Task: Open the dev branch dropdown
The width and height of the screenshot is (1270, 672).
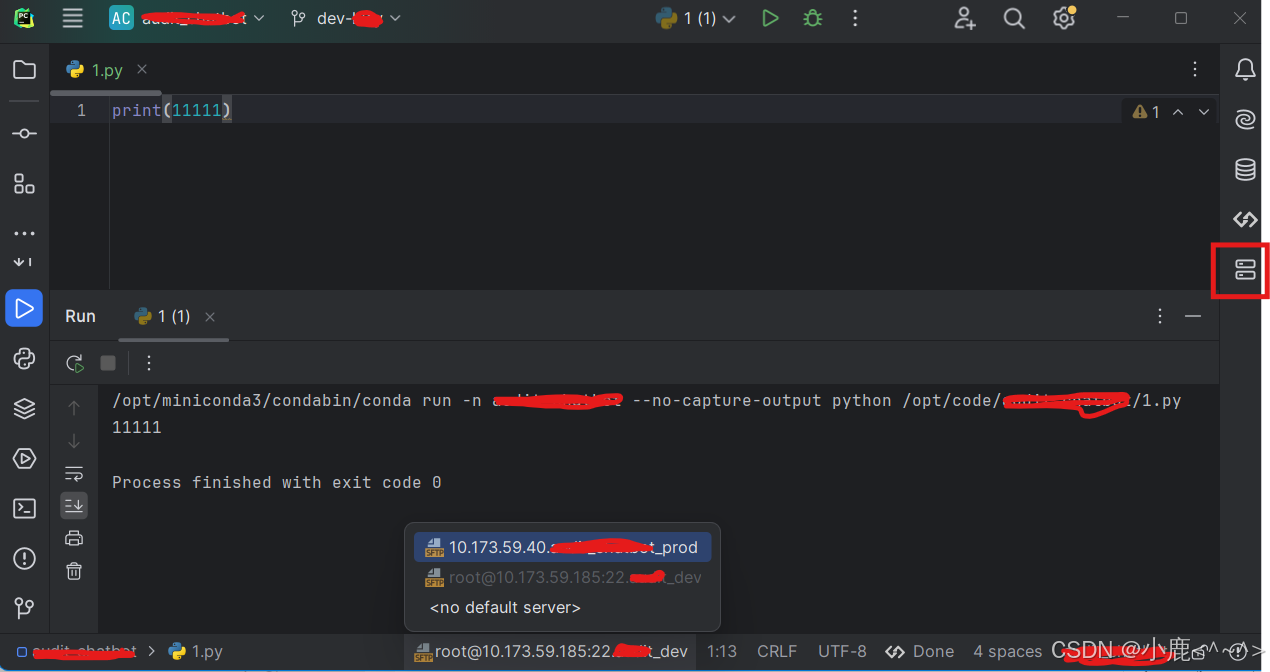Action: [345, 18]
